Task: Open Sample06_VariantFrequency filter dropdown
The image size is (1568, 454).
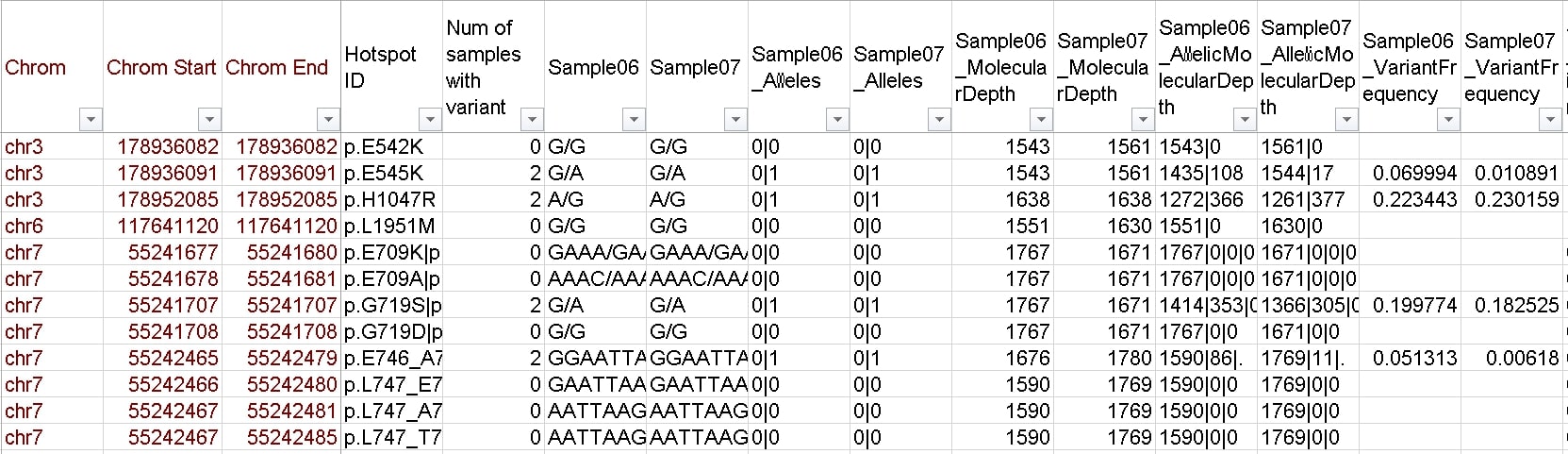Action: pyautogui.click(x=1448, y=120)
